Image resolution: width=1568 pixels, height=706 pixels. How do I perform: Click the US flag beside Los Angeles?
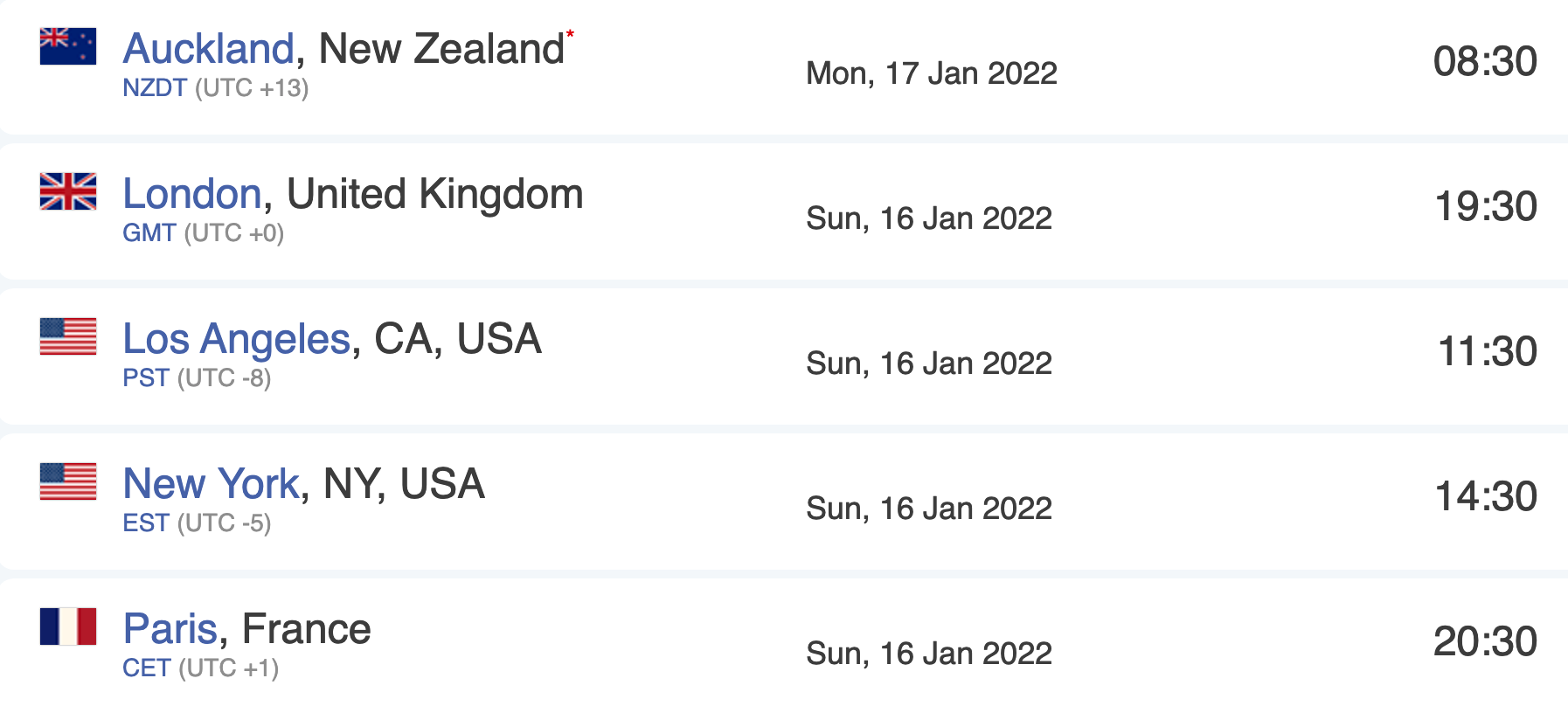click(x=68, y=336)
